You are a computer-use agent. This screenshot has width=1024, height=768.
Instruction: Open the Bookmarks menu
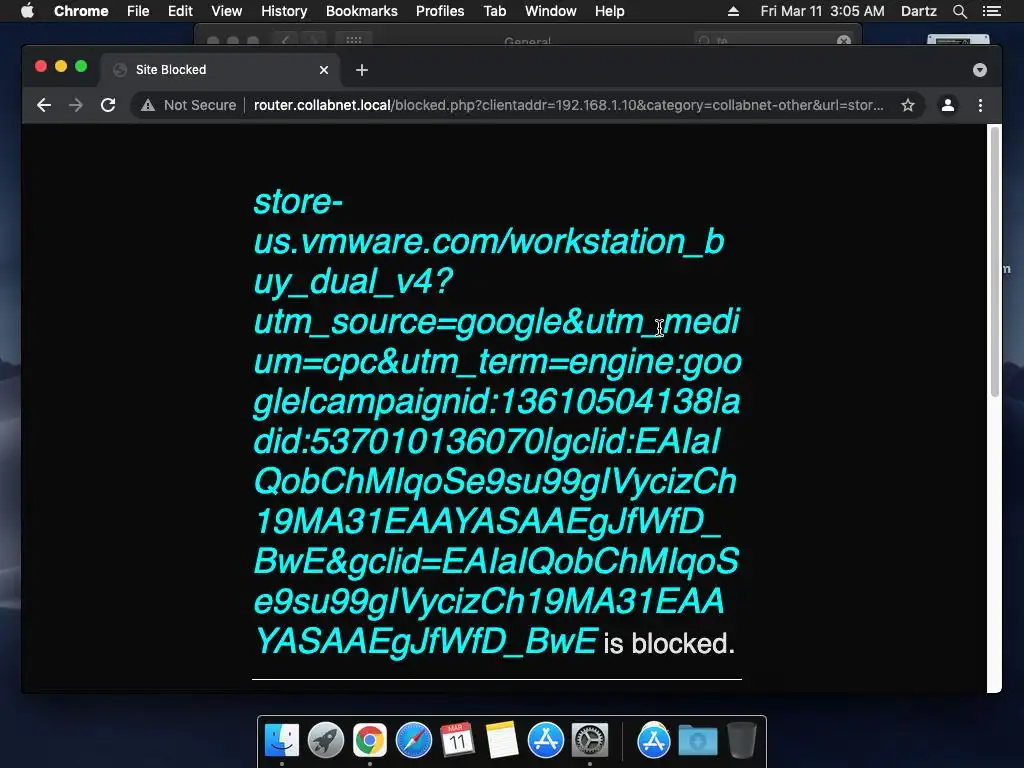click(x=362, y=11)
